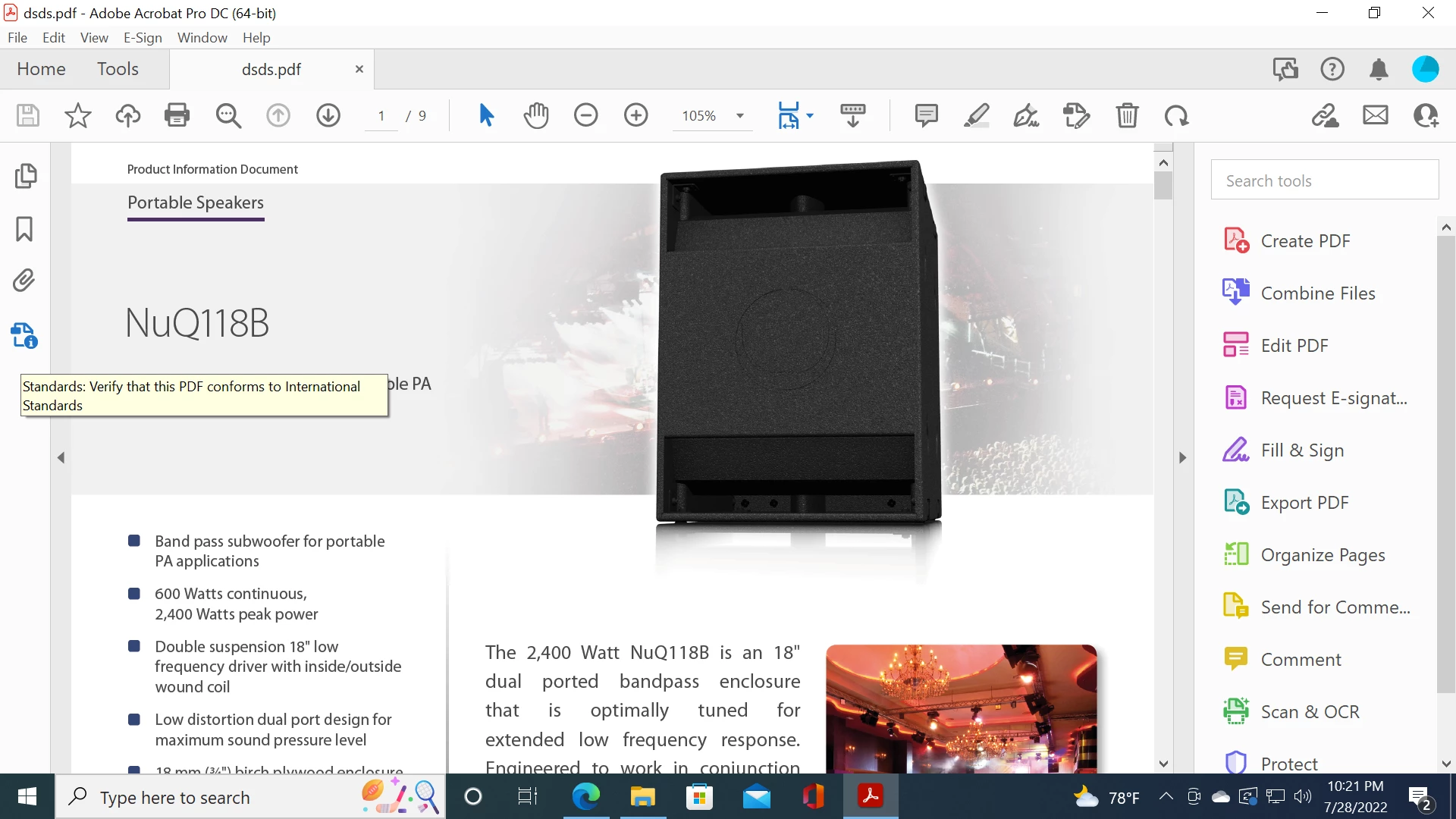Activate the Selection arrow tool
Image resolution: width=1456 pixels, height=819 pixels.
(486, 115)
